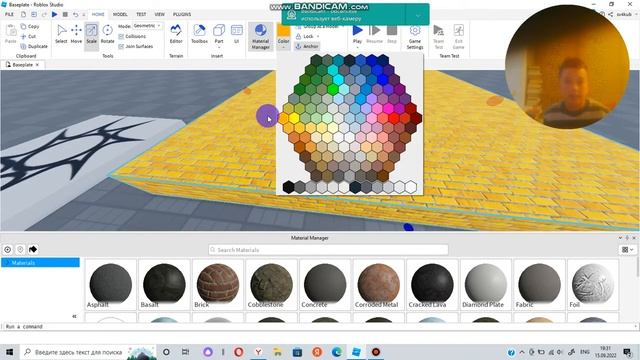
Task: Open Opera browser from taskbar
Action: pyautogui.click(x=239, y=352)
